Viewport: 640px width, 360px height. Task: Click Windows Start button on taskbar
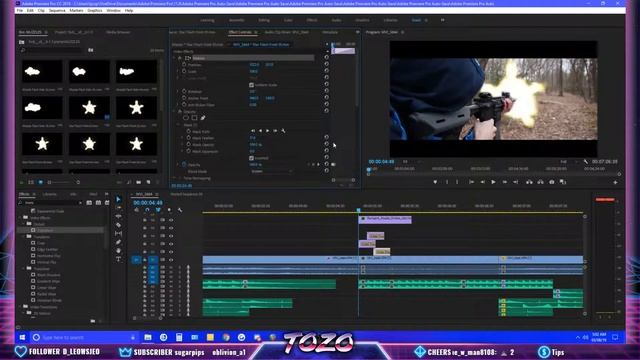22,337
